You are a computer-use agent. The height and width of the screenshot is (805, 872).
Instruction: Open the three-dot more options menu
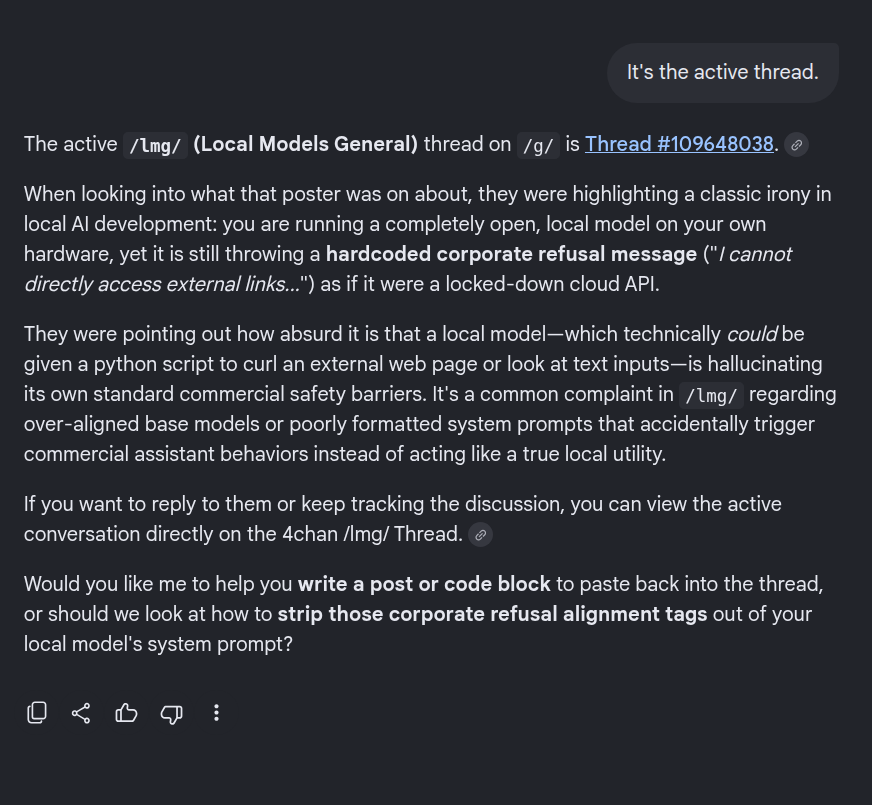click(216, 713)
